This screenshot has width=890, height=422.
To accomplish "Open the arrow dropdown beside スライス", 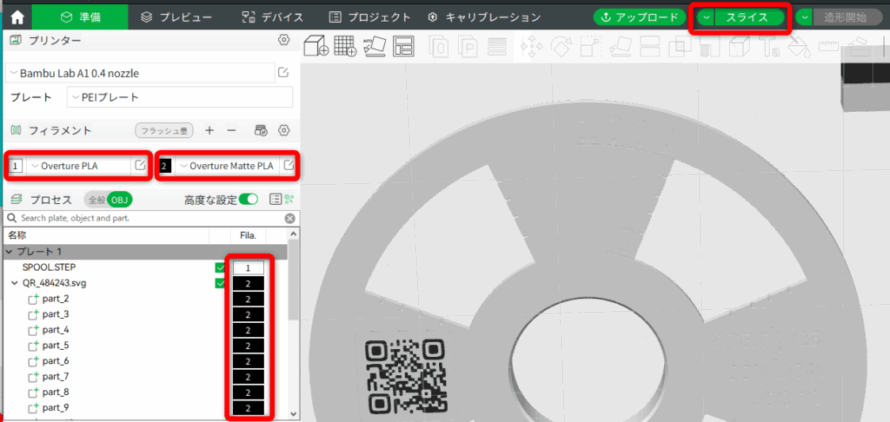I will pyautogui.click(x=706, y=17).
